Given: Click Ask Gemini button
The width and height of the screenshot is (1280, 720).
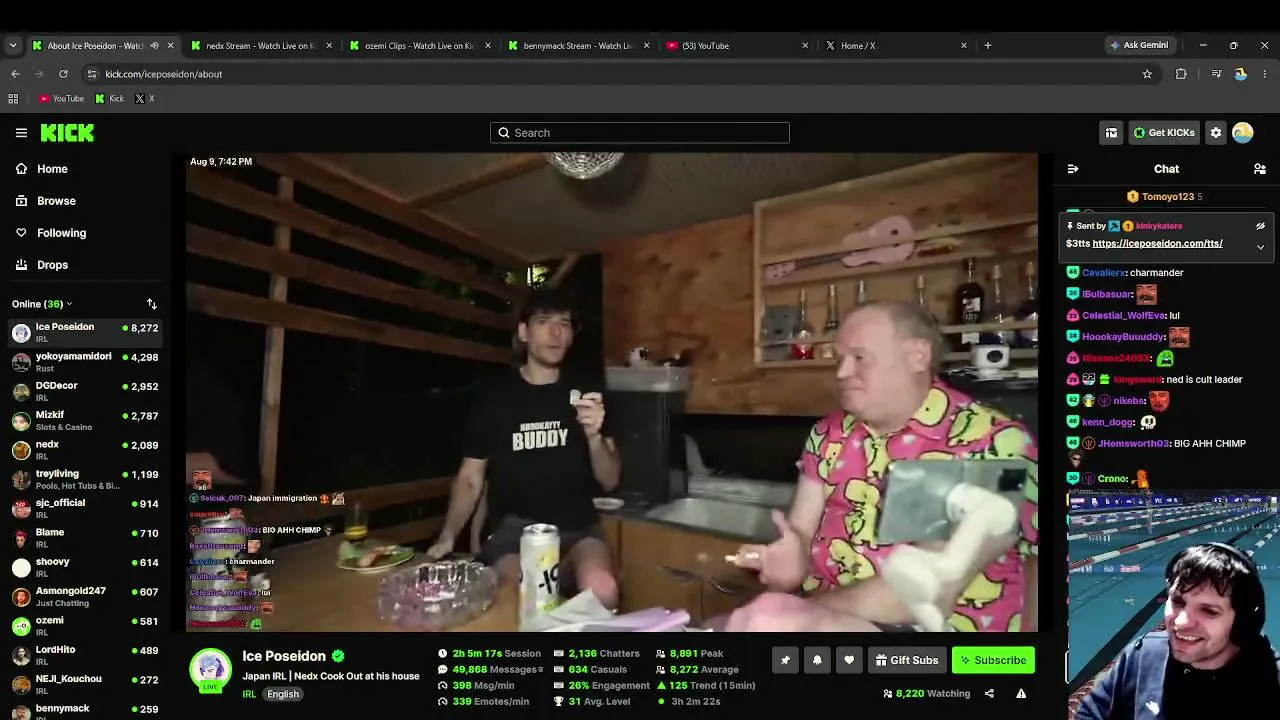Looking at the screenshot, I should click(x=1138, y=45).
